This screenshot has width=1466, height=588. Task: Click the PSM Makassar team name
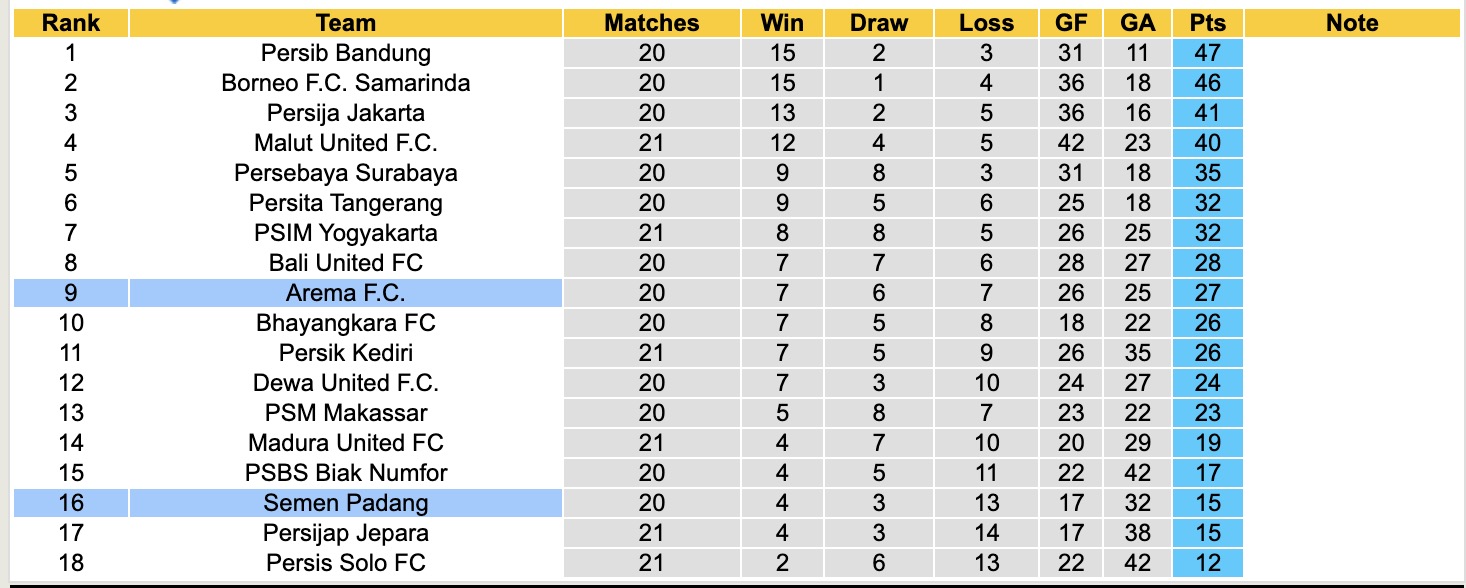345,413
